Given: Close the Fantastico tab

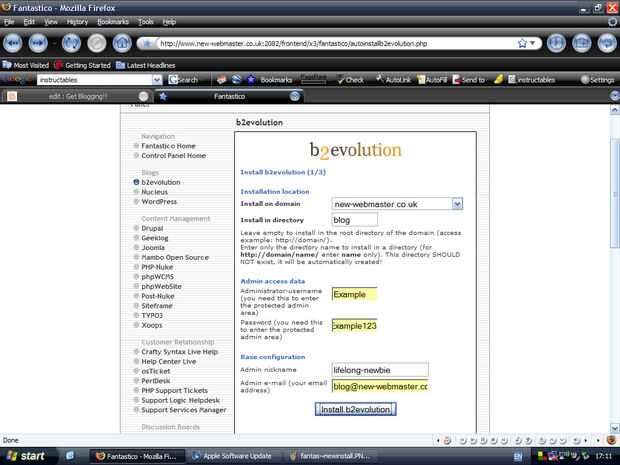Looking at the screenshot, I should [x=295, y=96].
